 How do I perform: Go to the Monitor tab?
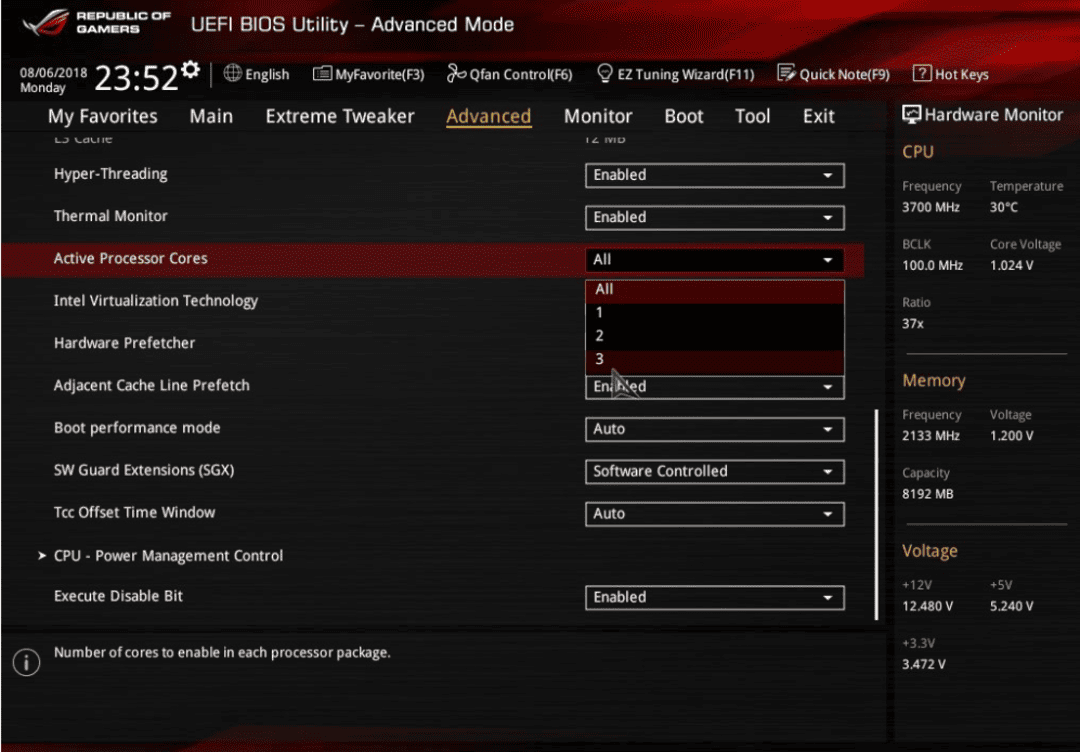click(x=598, y=116)
